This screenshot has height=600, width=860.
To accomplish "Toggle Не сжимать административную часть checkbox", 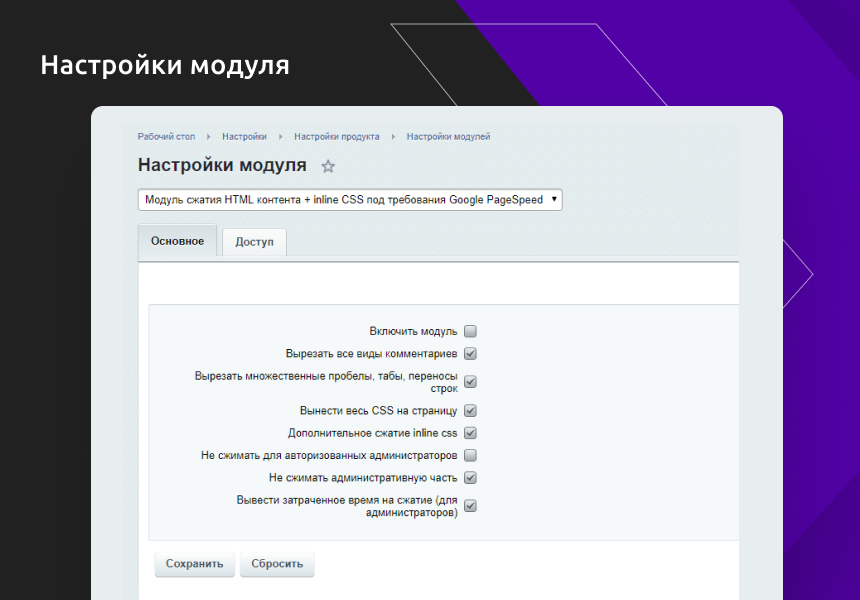I will pyautogui.click(x=470, y=477).
